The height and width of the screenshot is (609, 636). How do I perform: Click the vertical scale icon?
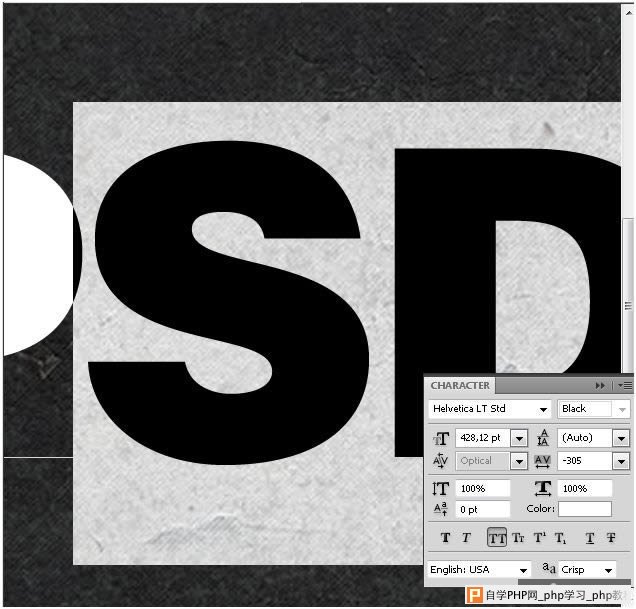pyautogui.click(x=440, y=488)
